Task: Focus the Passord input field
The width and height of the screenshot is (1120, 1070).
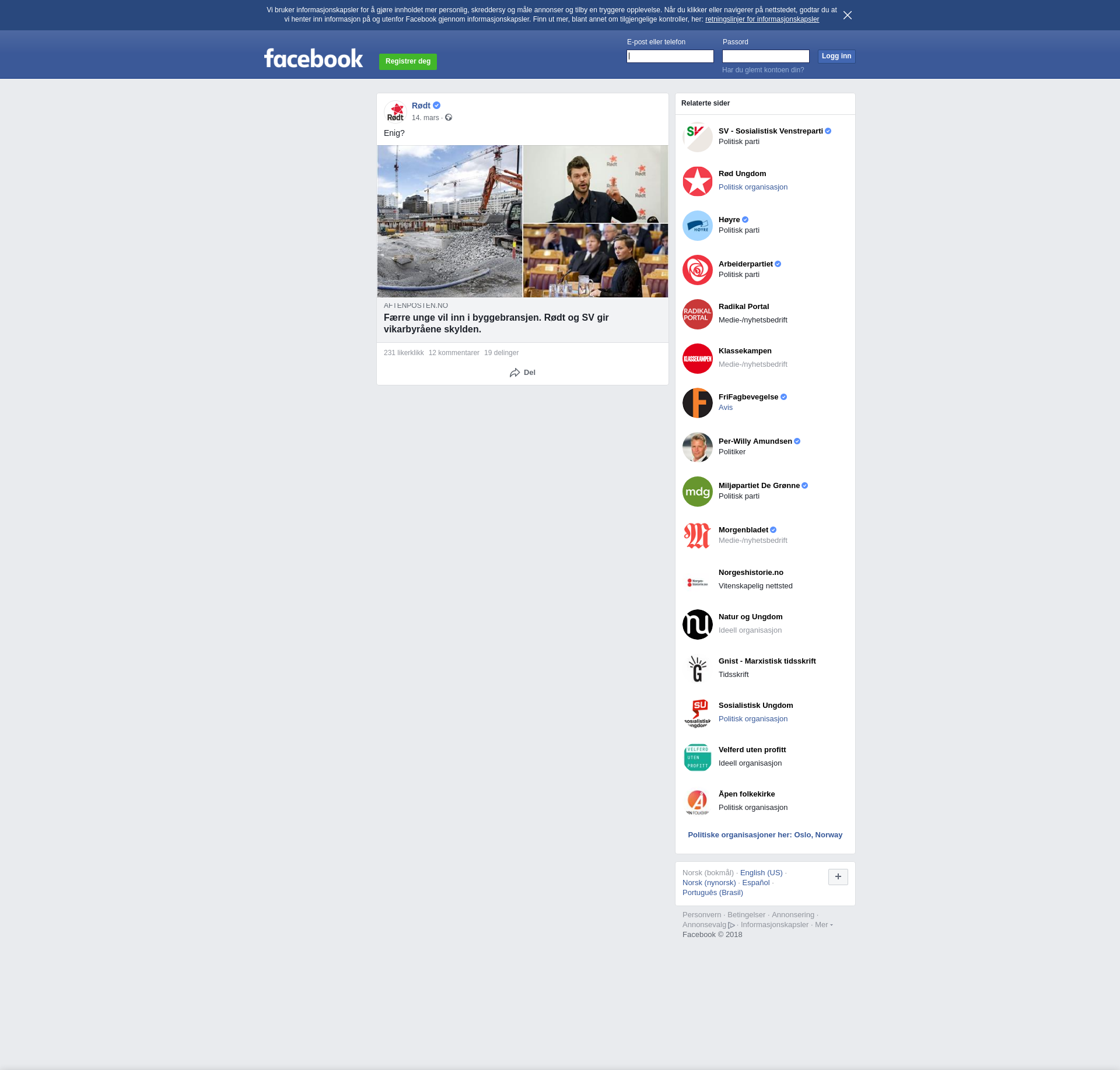Action: pos(766,56)
